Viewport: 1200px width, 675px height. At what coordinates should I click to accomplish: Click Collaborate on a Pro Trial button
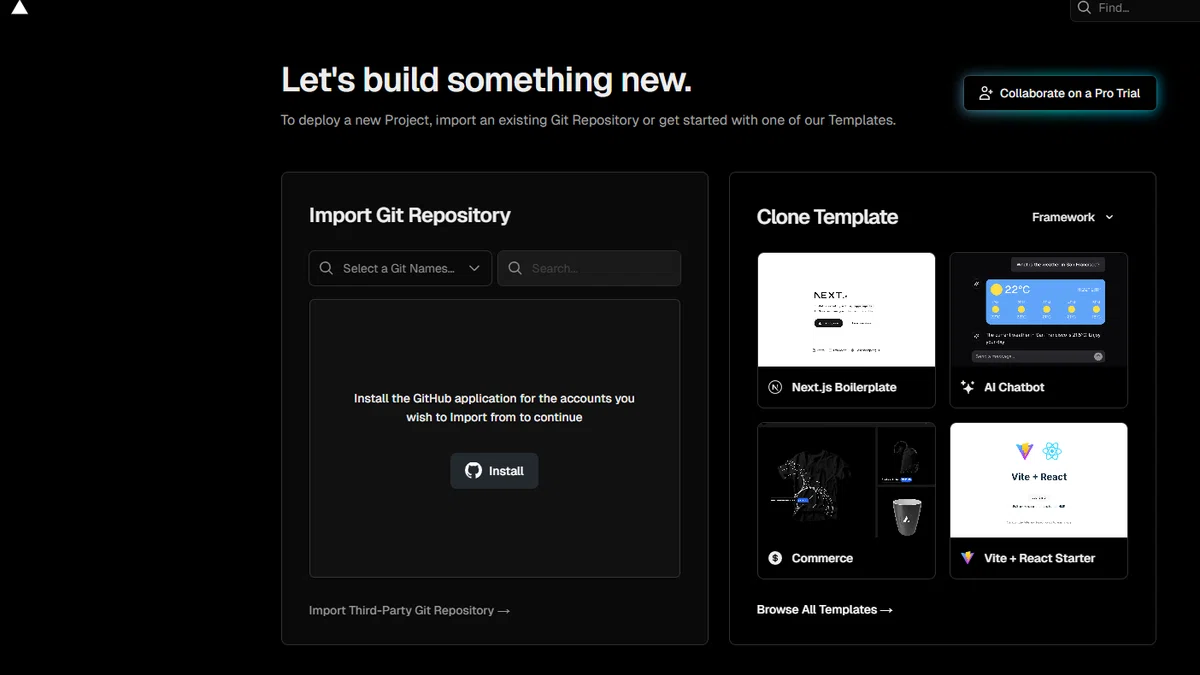[x=1060, y=93]
